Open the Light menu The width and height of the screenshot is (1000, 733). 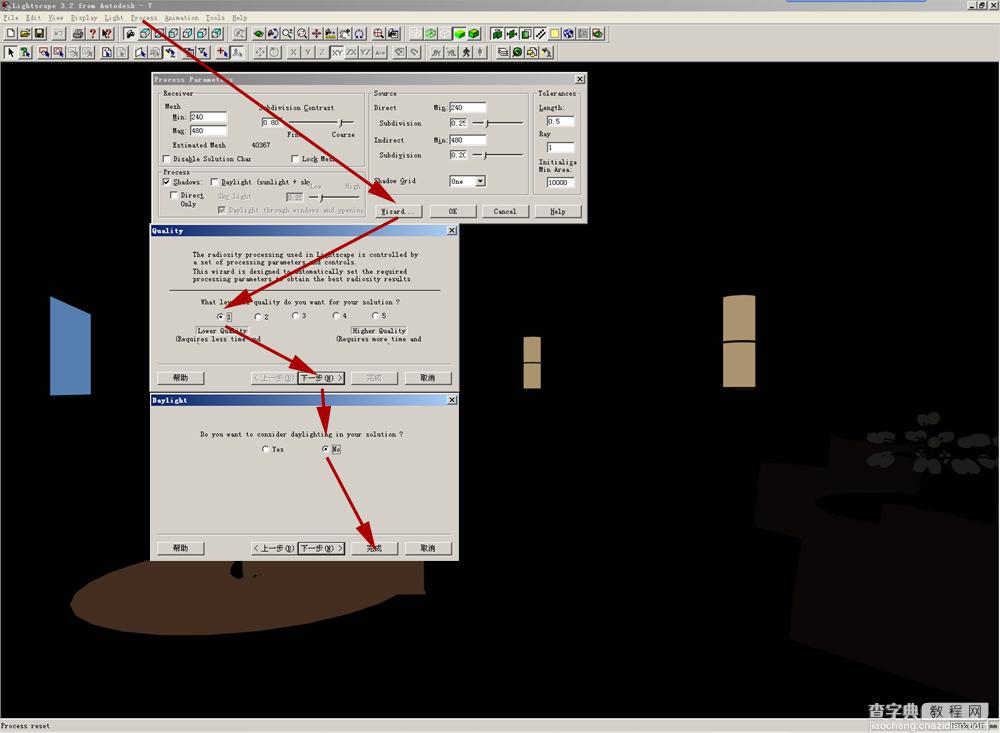coord(114,18)
